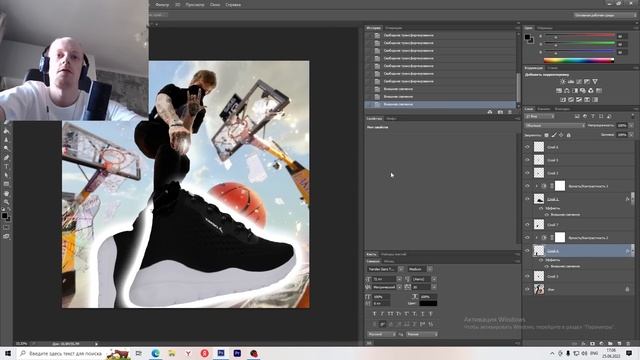Click lock all padlock icon in Layers
640x360 pixels.
click(x=569, y=135)
